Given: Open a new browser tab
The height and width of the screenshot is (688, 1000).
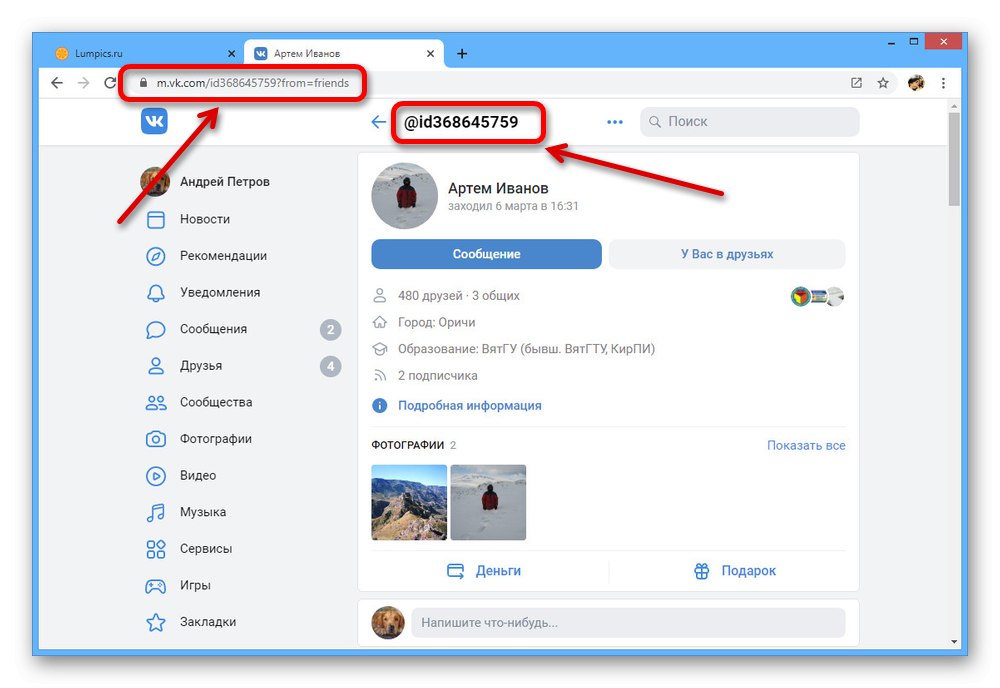Looking at the screenshot, I should click(462, 54).
